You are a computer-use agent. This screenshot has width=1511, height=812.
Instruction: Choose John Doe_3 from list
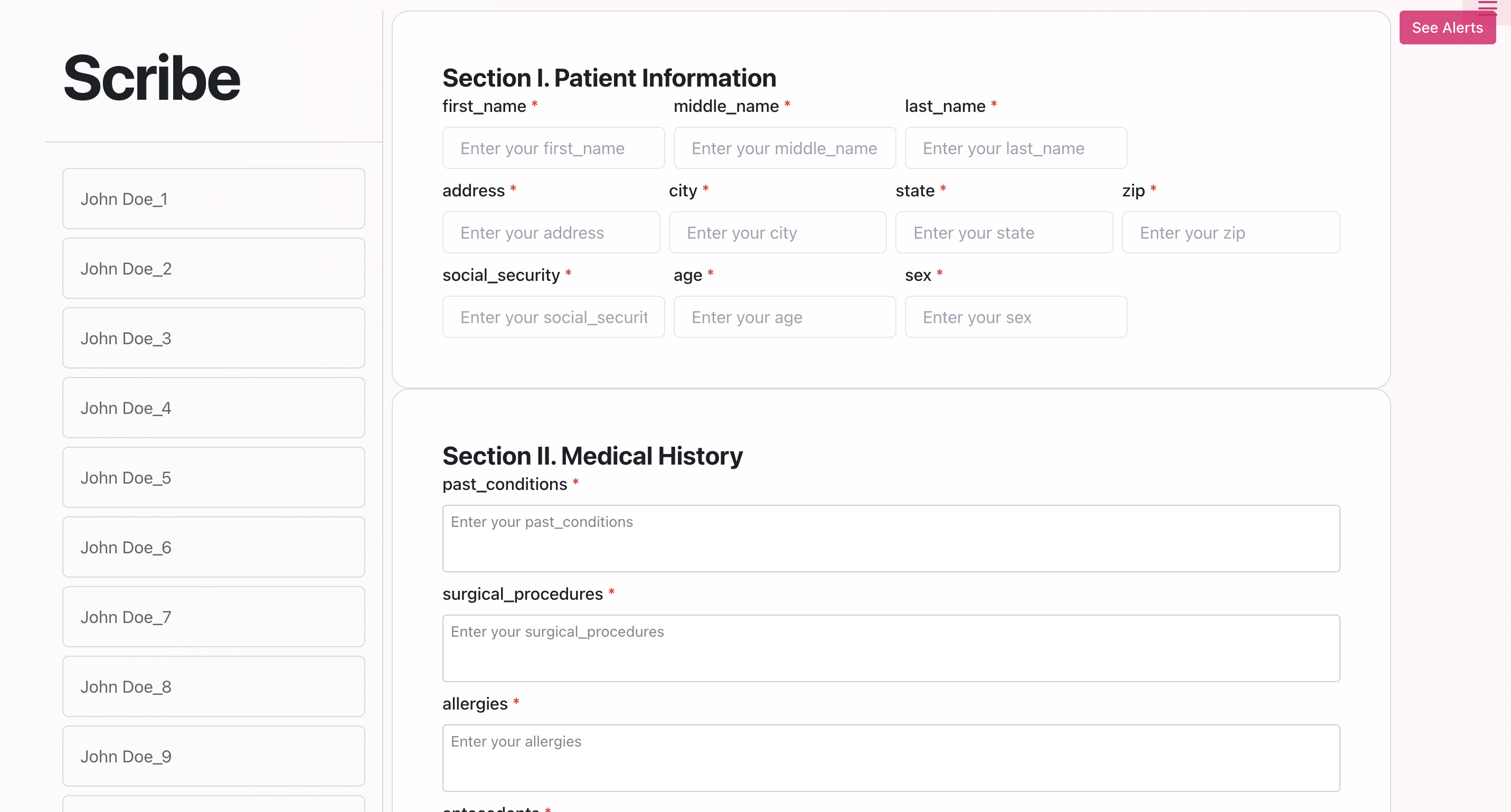click(x=213, y=338)
